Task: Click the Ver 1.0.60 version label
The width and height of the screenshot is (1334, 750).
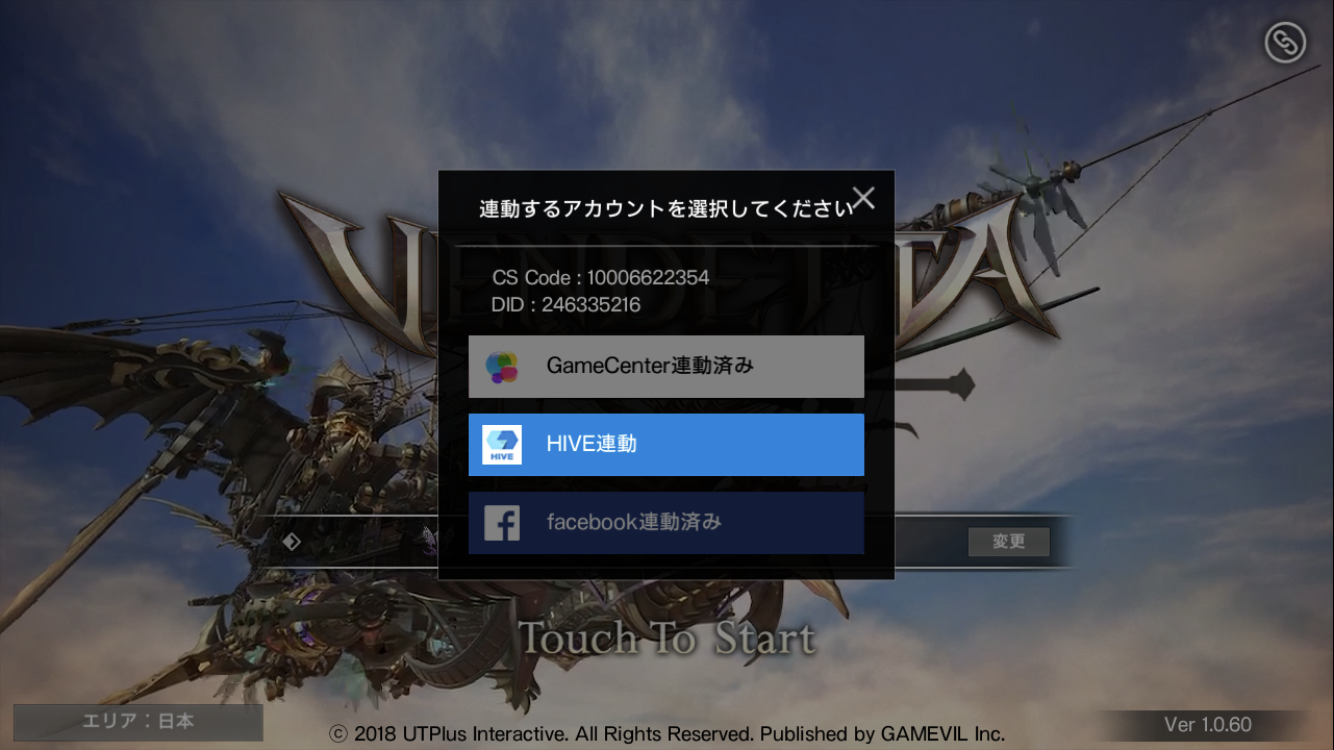Action: 1208,724
